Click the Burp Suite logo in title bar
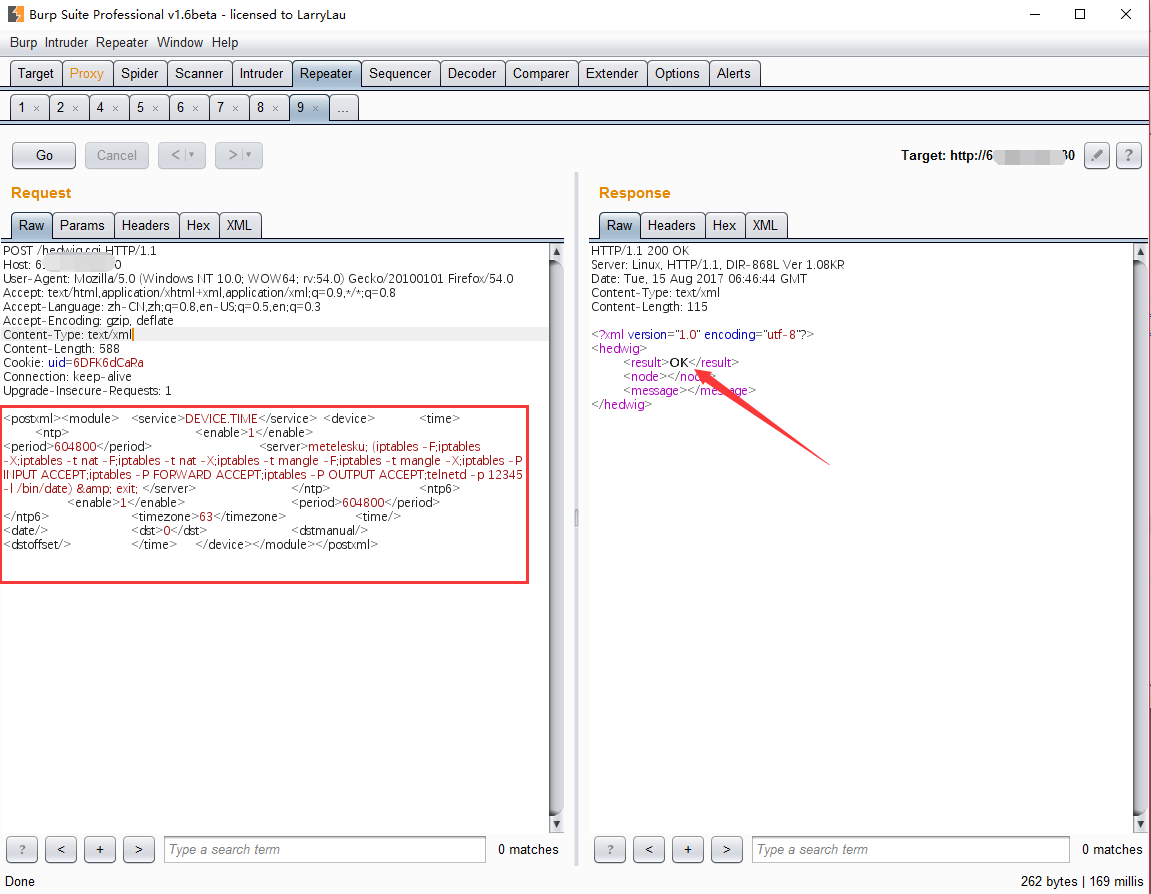1151x894 pixels. pos(15,14)
